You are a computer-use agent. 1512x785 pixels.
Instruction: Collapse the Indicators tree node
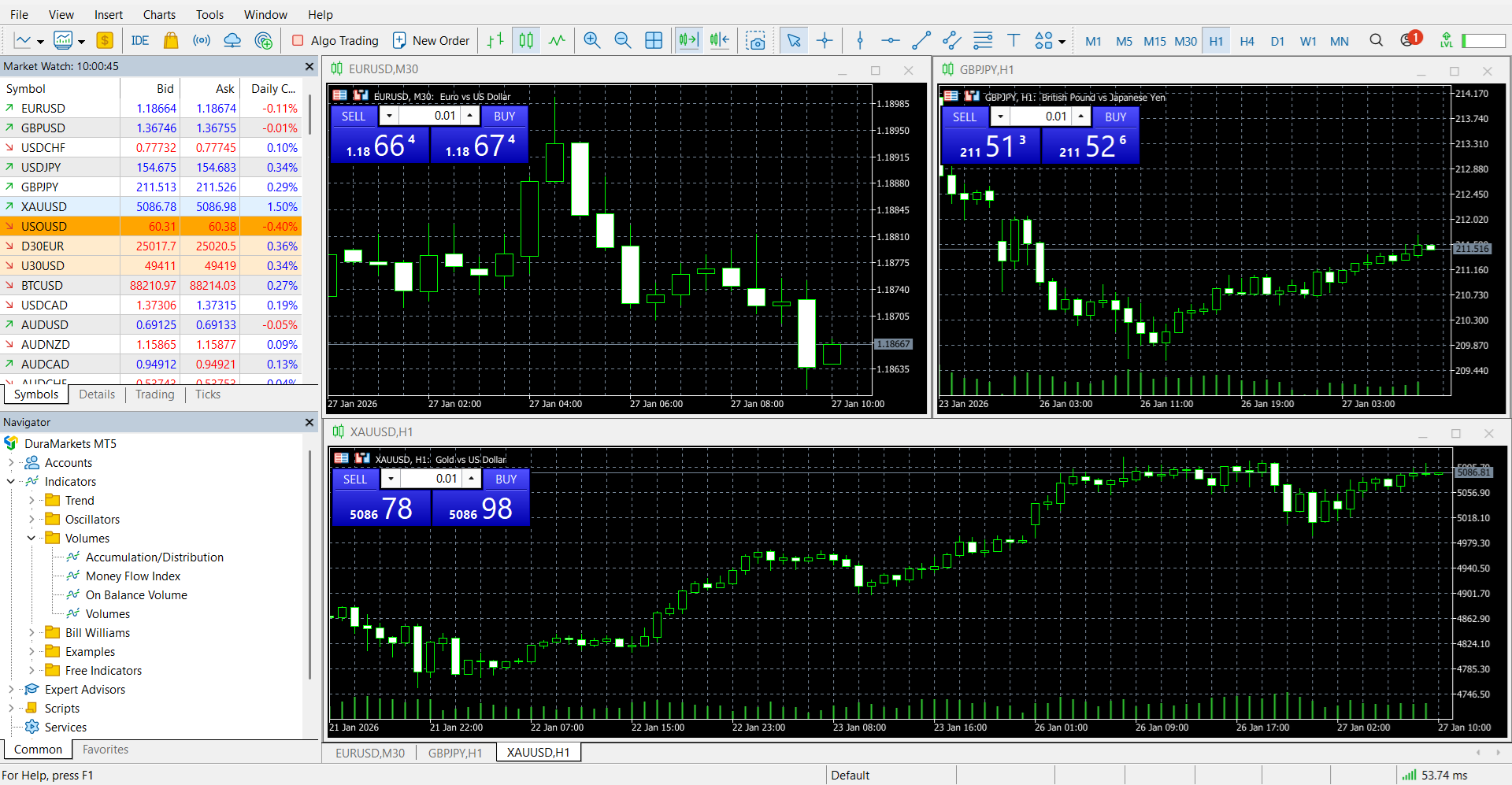[x=11, y=482]
